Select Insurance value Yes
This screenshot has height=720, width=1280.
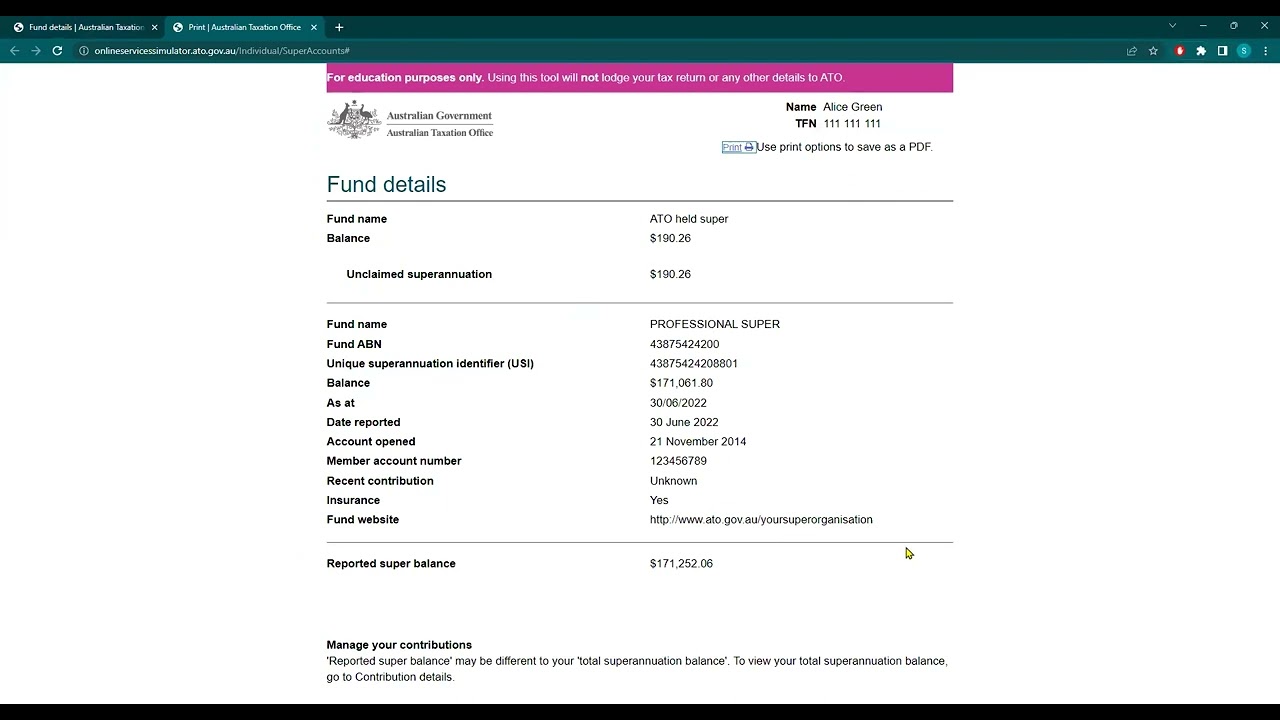659,500
